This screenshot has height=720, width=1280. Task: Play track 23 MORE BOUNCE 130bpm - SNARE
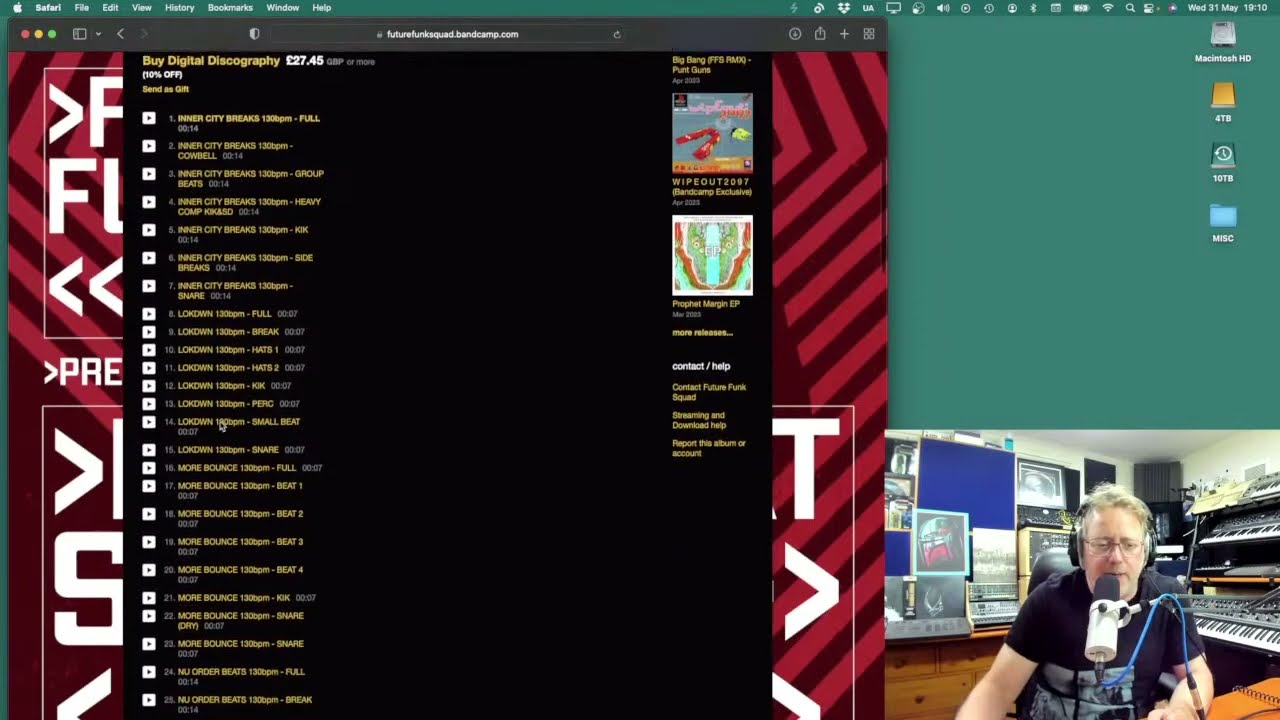click(149, 644)
